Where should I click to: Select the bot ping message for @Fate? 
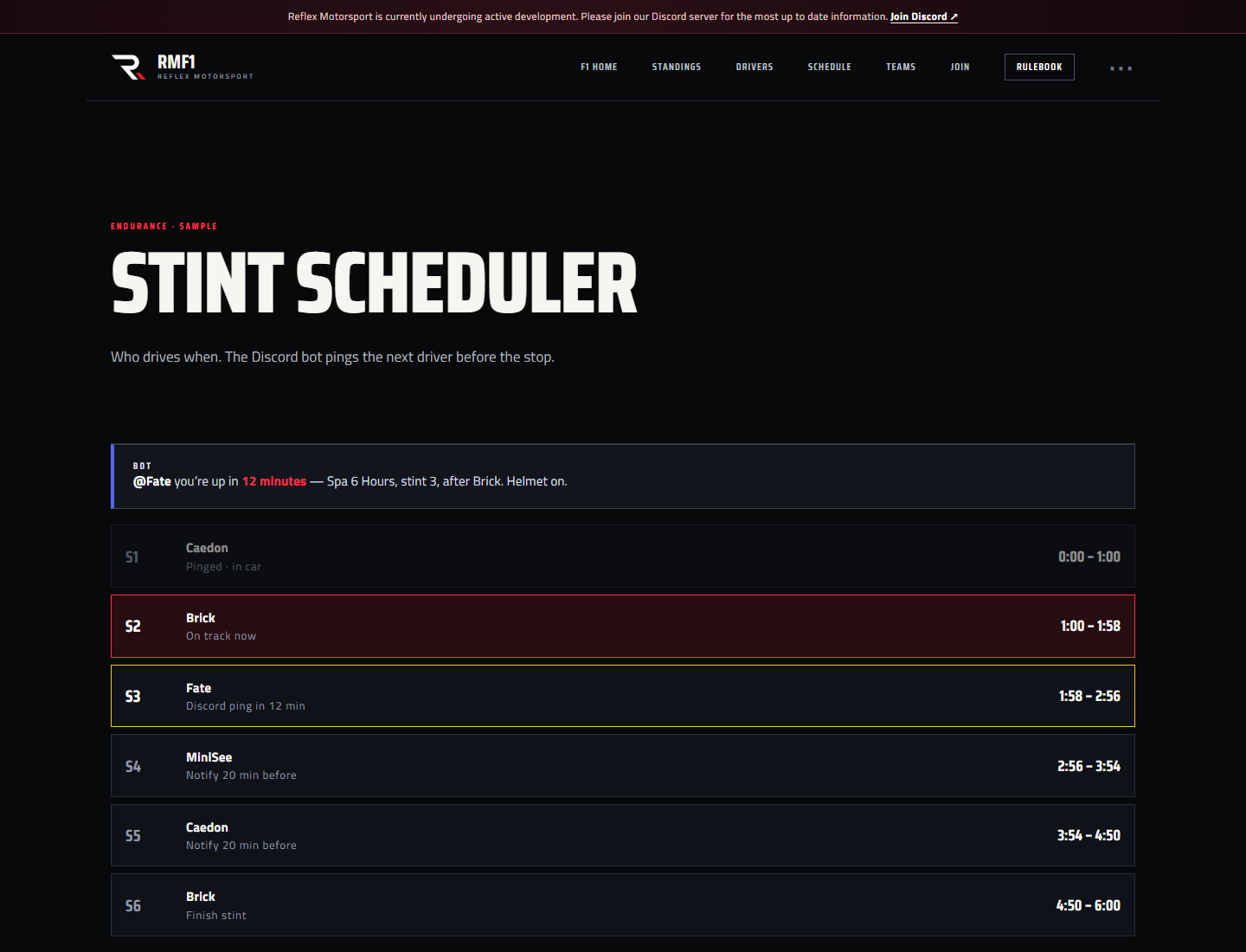pyautogui.click(x=623, y=476)
